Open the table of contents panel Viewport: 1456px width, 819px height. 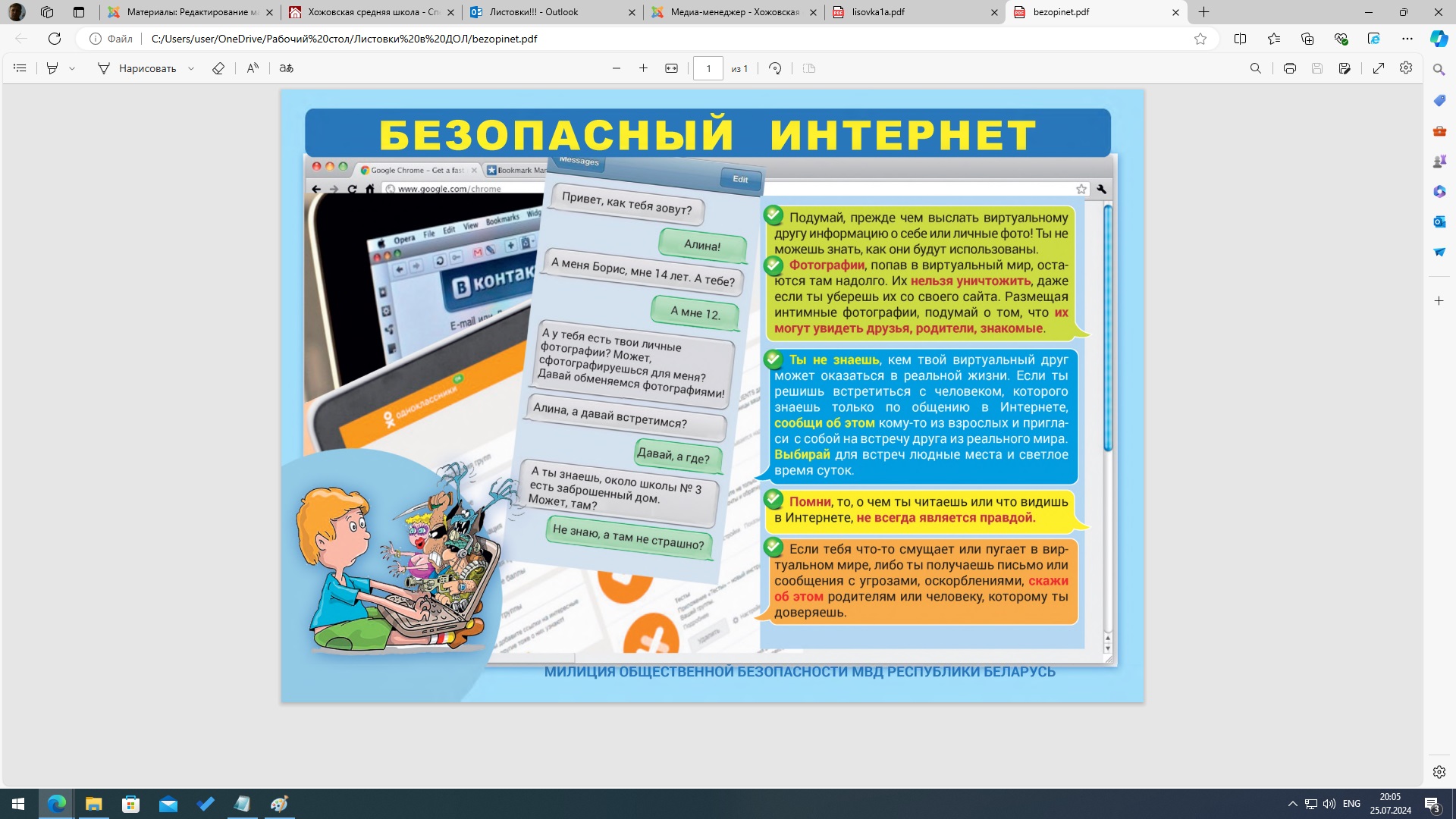click(20, 68)
